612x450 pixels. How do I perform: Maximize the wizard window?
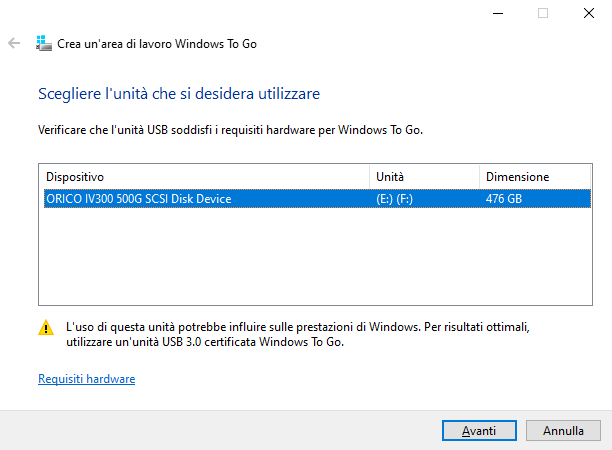543,13
